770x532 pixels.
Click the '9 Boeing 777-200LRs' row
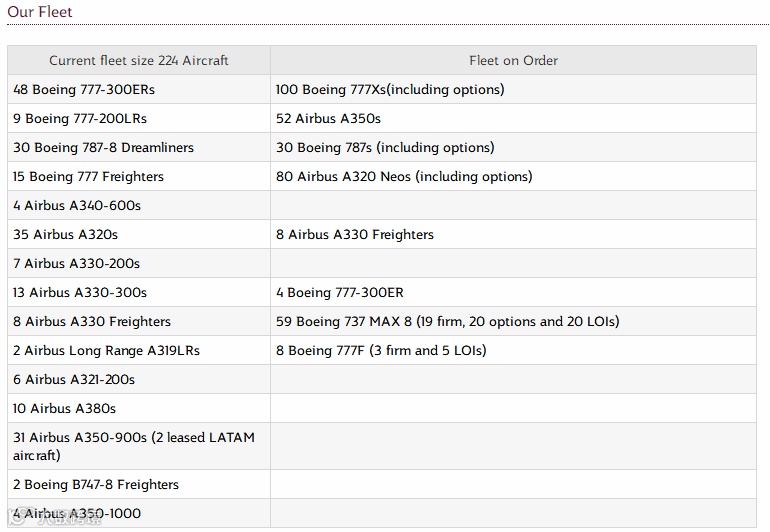tap(80, 118)
